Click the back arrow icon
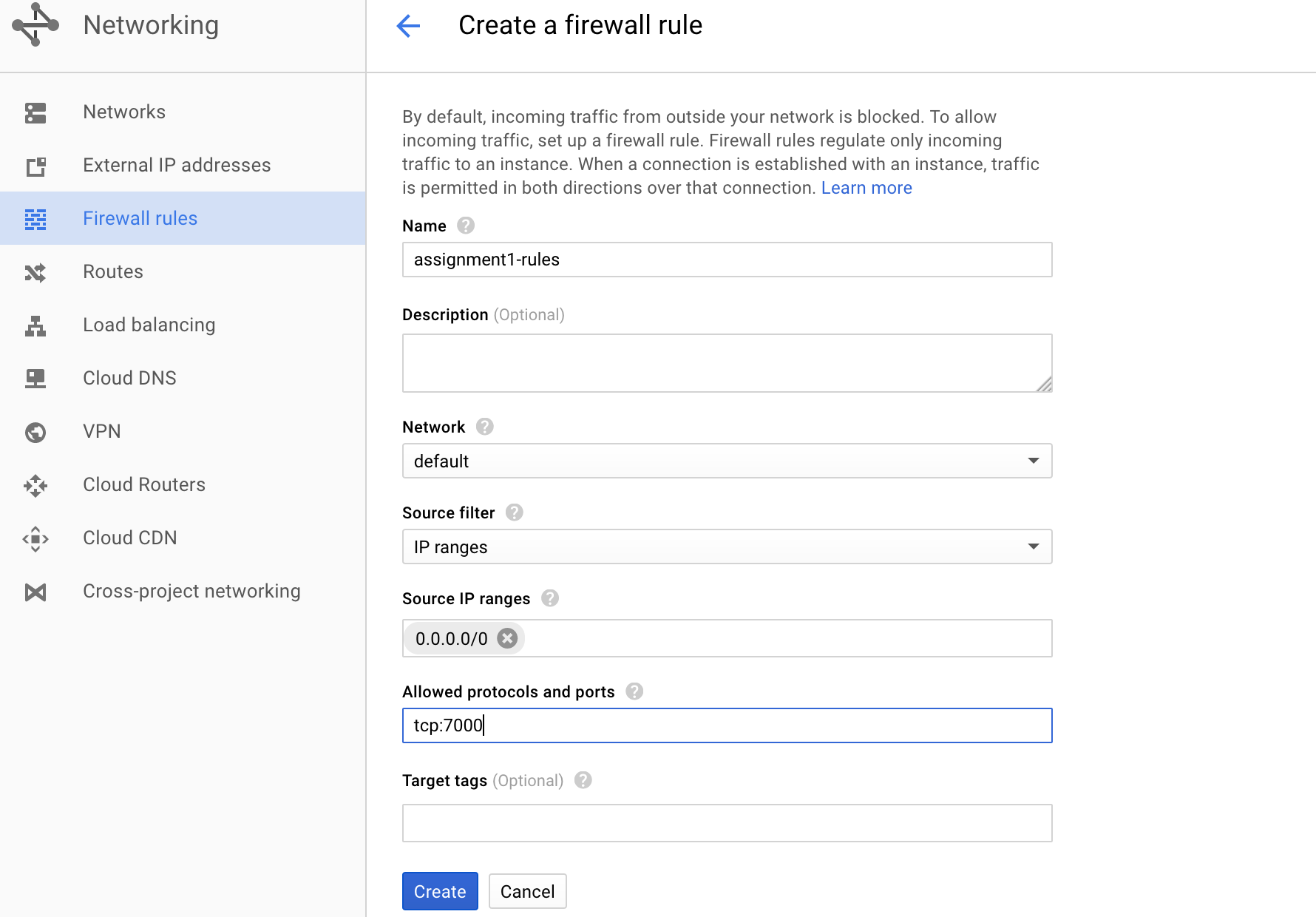Screen dimensions: 1316x917 coord(408,26)
